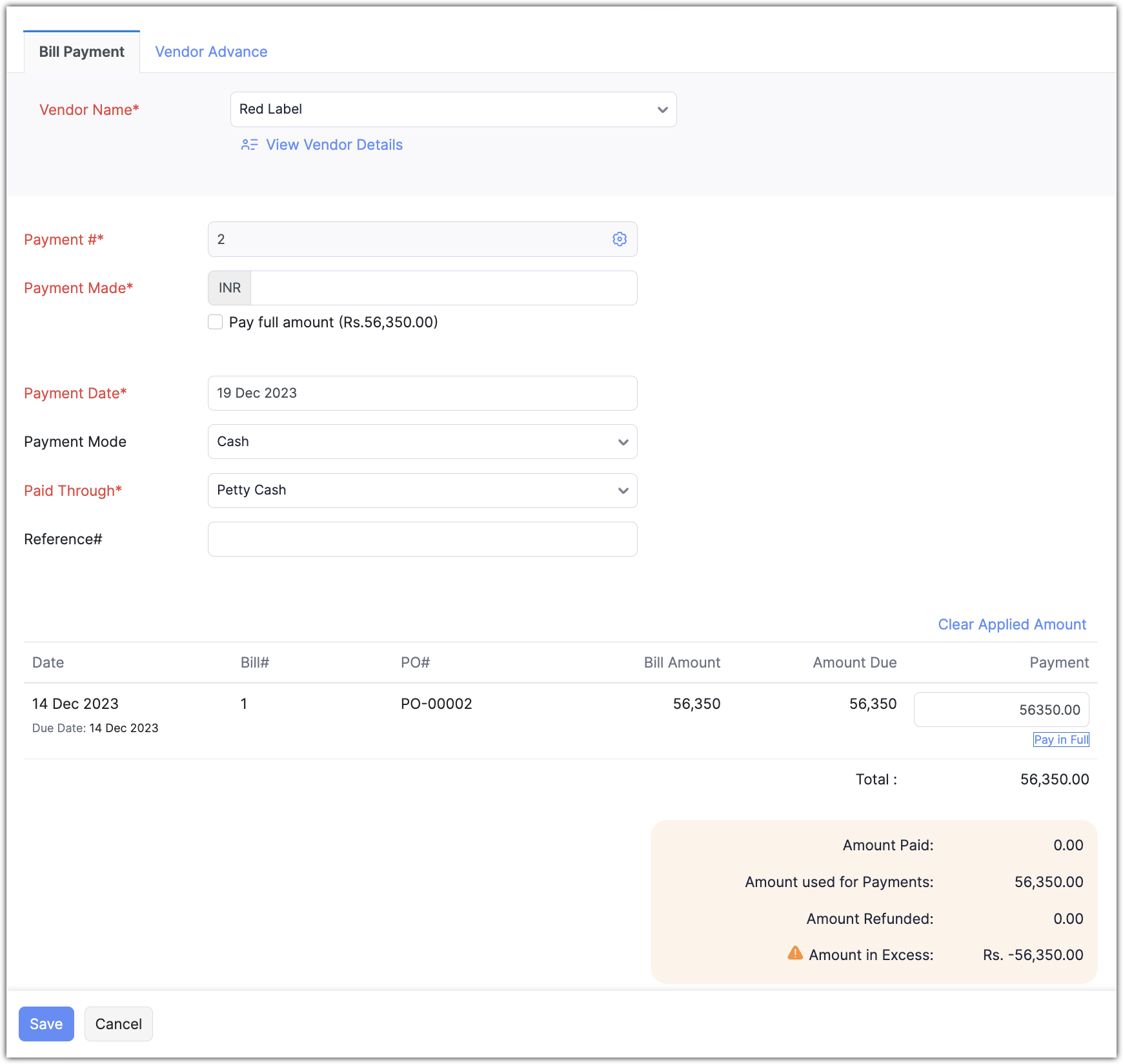Click the Payment Date field
This screenshot has width=1123, height=1064.
click(422, 393)
